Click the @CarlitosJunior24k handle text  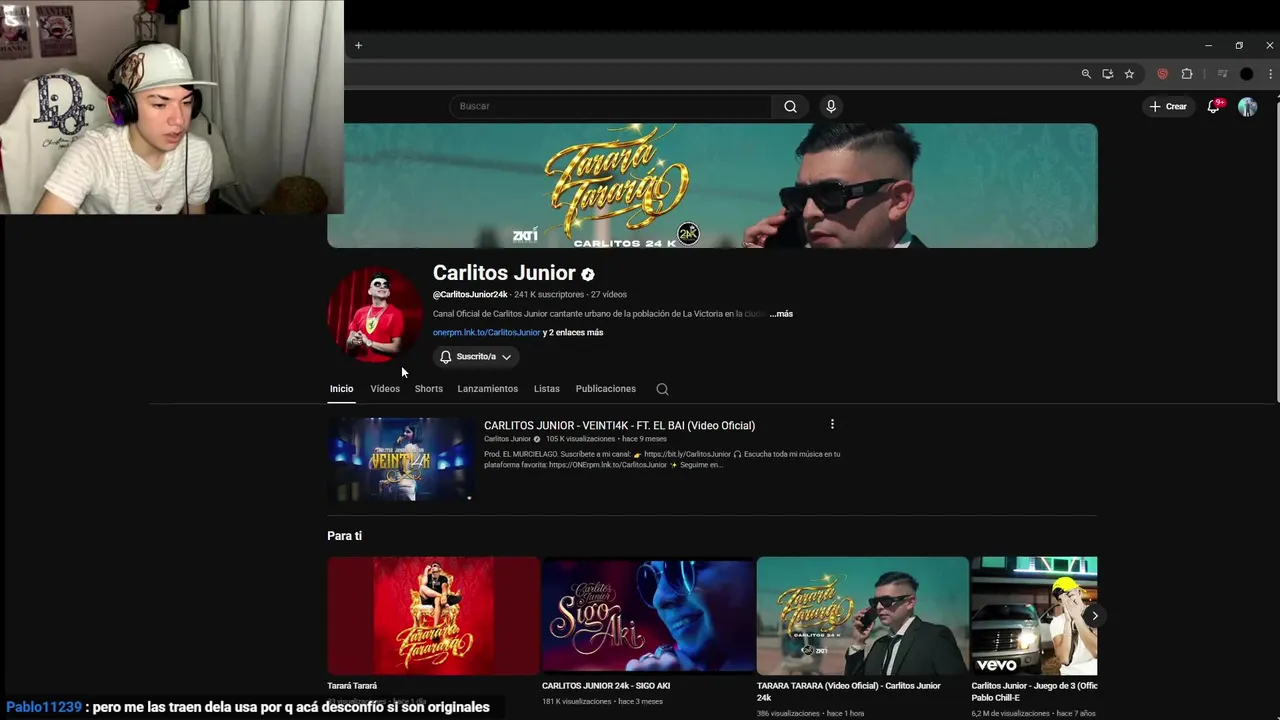tap(470, 295)
